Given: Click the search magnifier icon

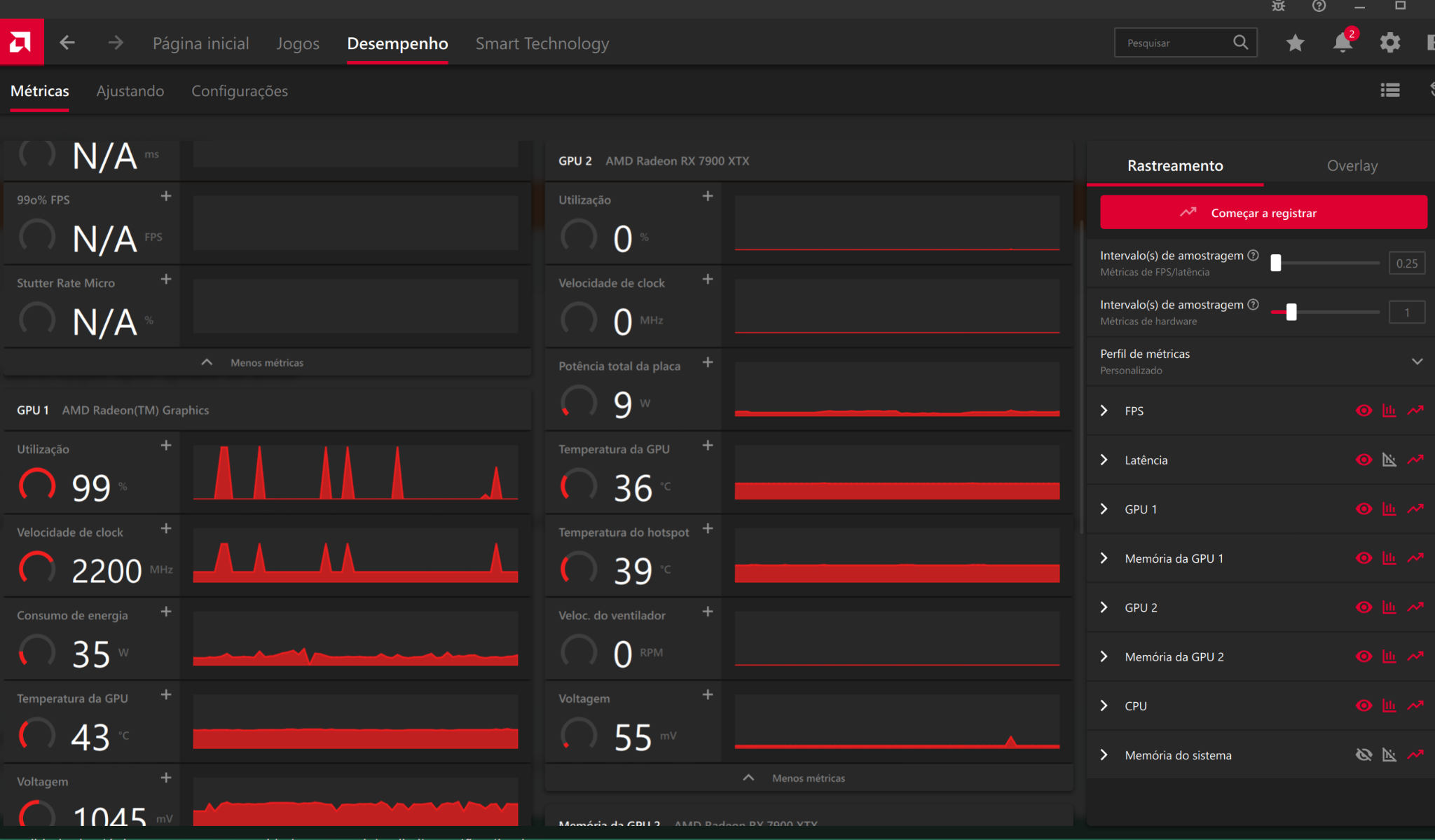Looking at the screenshot, I should coord(1240,42).
